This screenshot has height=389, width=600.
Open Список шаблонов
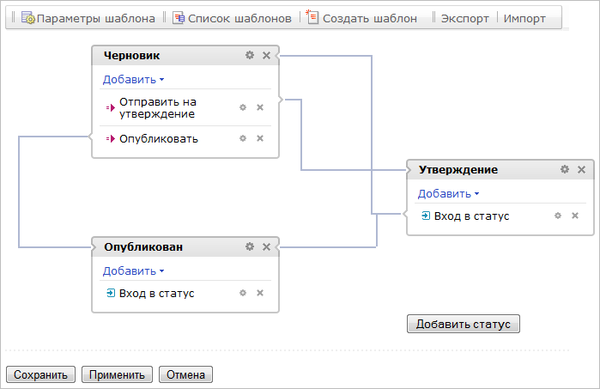pos(232,18)
